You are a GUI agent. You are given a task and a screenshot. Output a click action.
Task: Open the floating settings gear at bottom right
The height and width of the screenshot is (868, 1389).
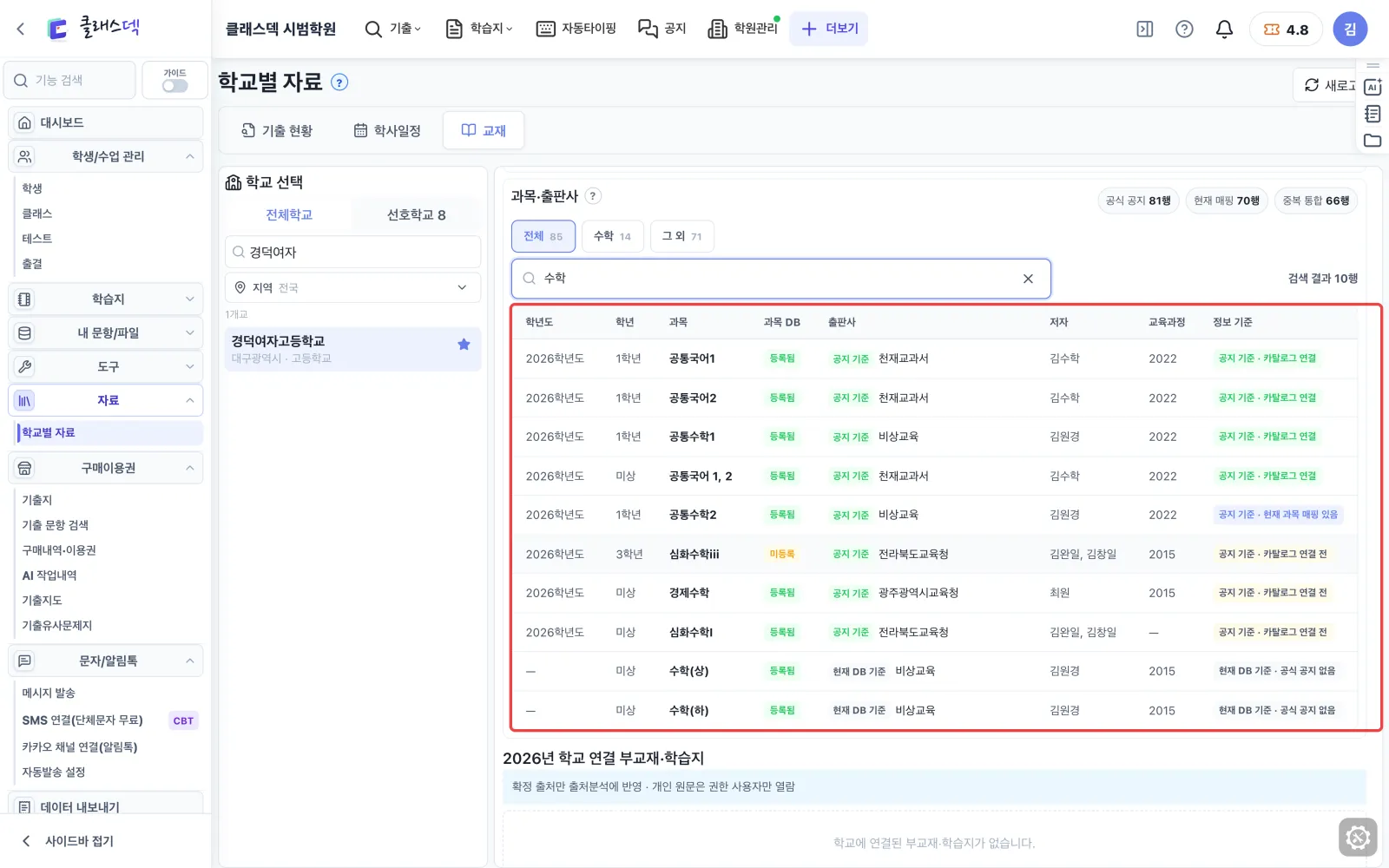(1358, 838)
